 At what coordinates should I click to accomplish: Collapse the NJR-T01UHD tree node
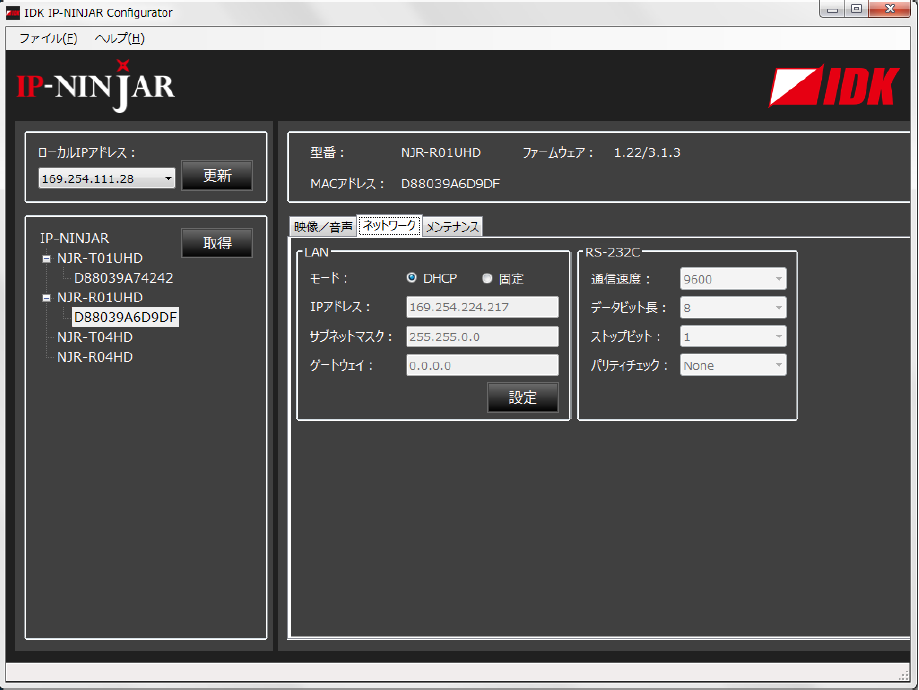46,259
